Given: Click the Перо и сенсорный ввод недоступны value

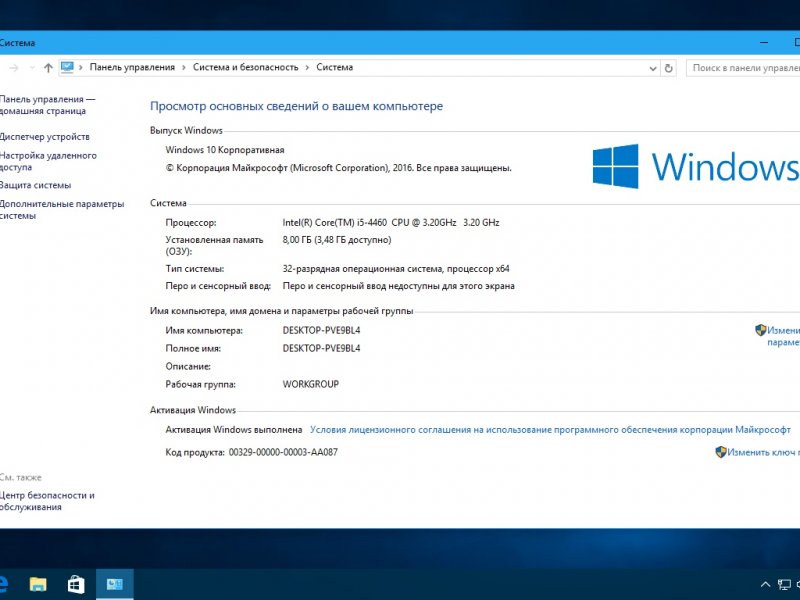Looking at the screenshot, I should coord(398,286).
